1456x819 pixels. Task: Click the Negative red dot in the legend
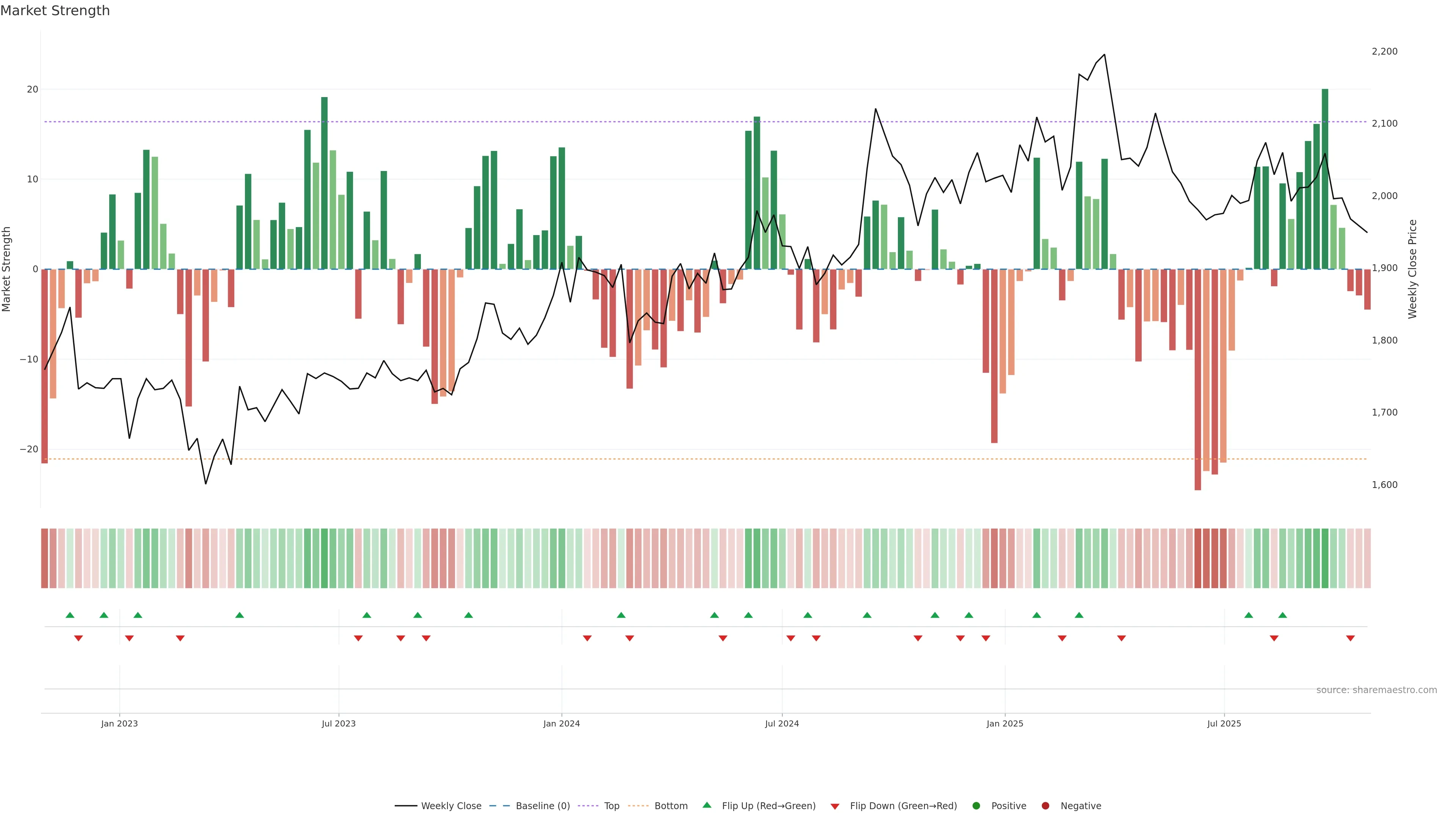(1045, 806)
